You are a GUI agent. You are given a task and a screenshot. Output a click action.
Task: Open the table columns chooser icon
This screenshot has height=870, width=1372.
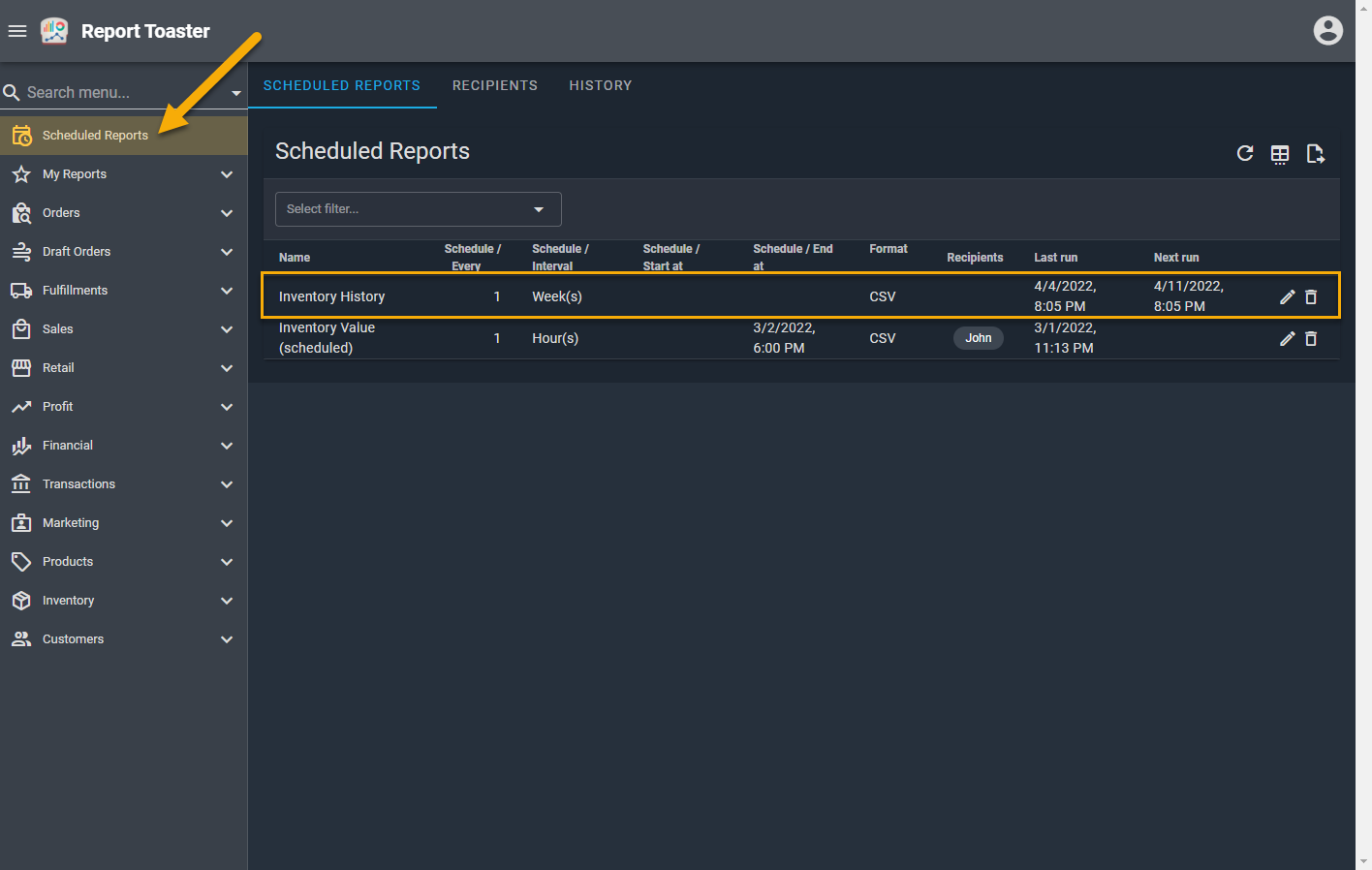click(x=1280, y=154)
